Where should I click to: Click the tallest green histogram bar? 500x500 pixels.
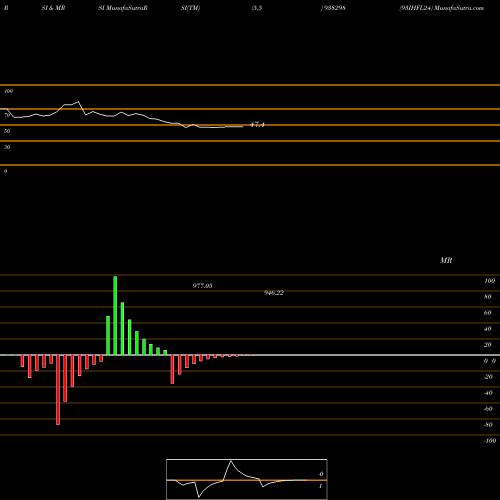(115, 316)
